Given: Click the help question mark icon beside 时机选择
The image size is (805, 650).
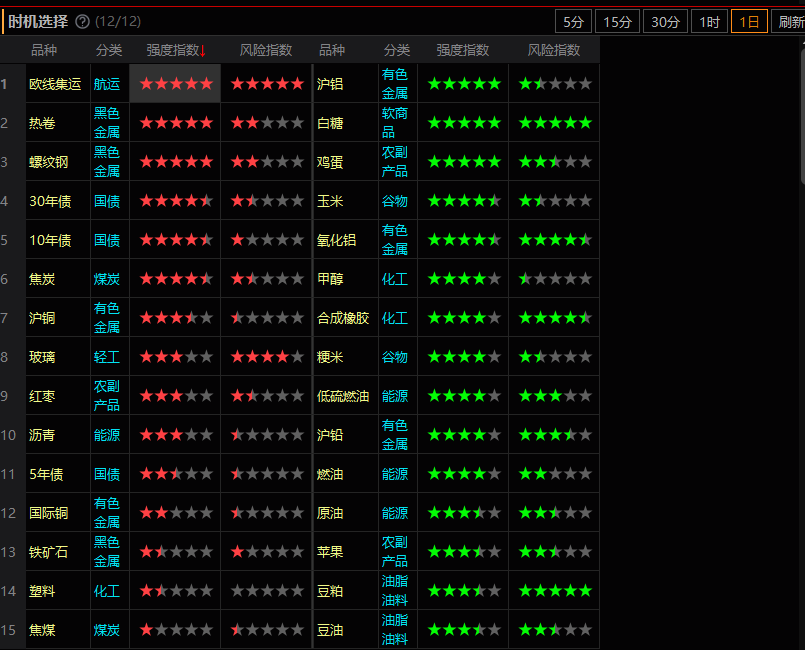Looking at the screenshot, I should pos(83,22).
